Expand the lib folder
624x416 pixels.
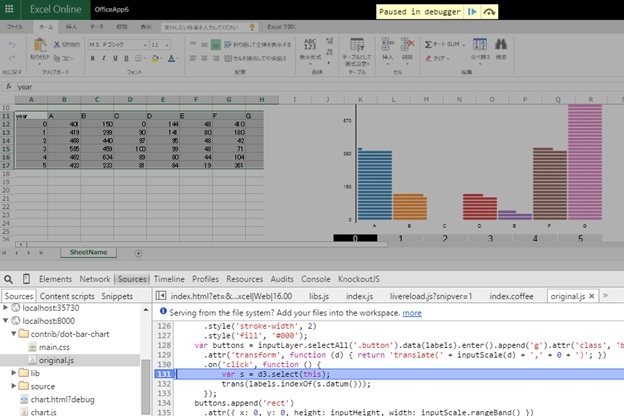pyautogui.click(x=14, y=373)
